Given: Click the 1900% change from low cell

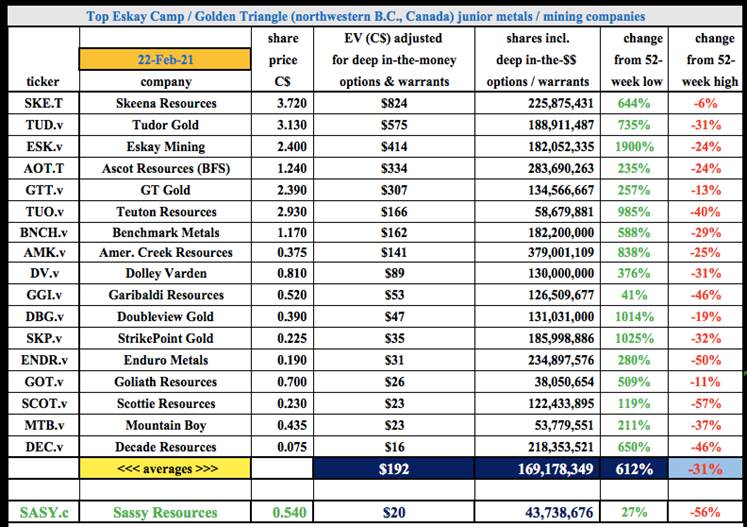Looking at the screenshot, I should click(634, 146).
